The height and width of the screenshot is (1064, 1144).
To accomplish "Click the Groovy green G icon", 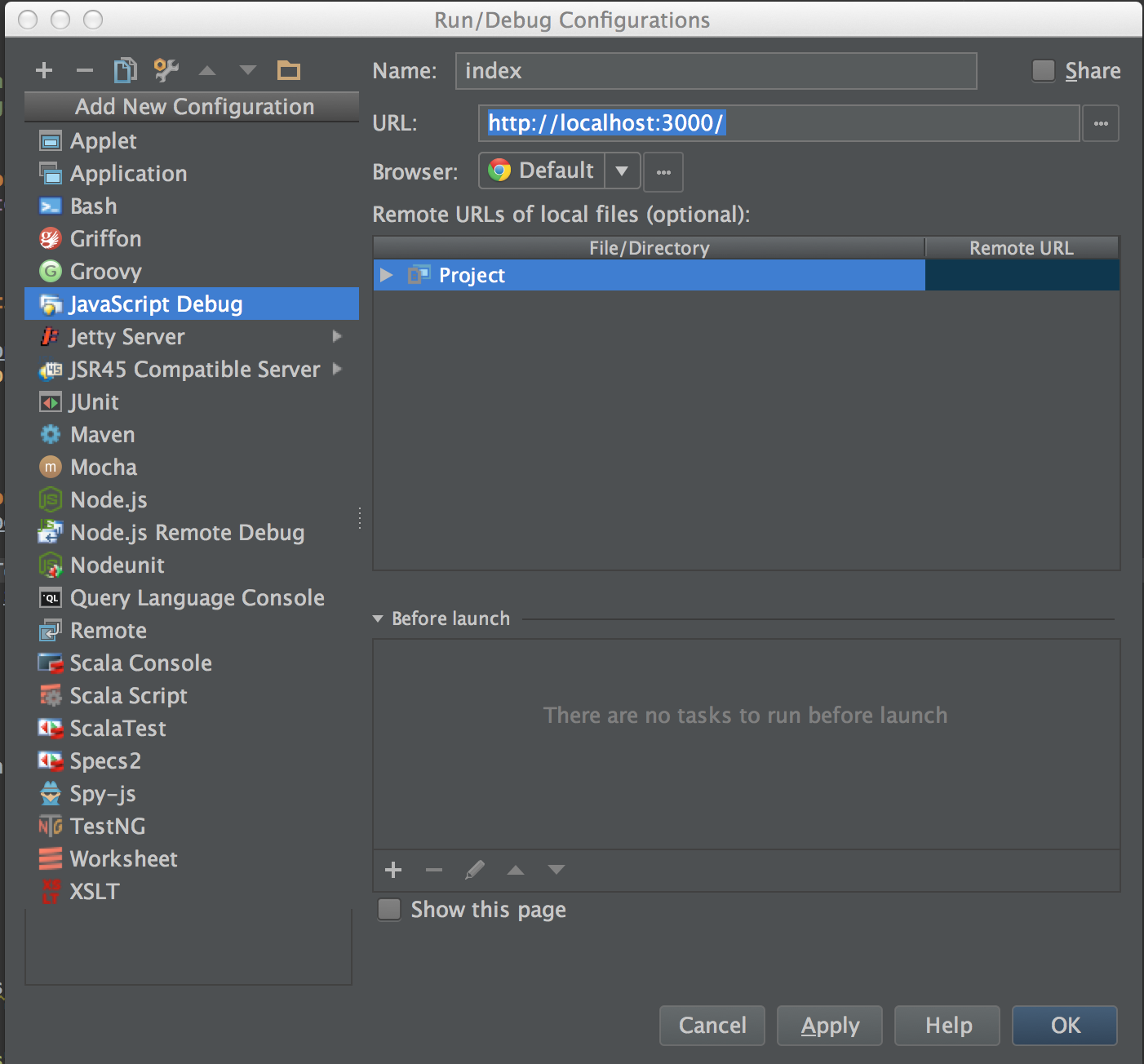I will (x=51, y=272).
